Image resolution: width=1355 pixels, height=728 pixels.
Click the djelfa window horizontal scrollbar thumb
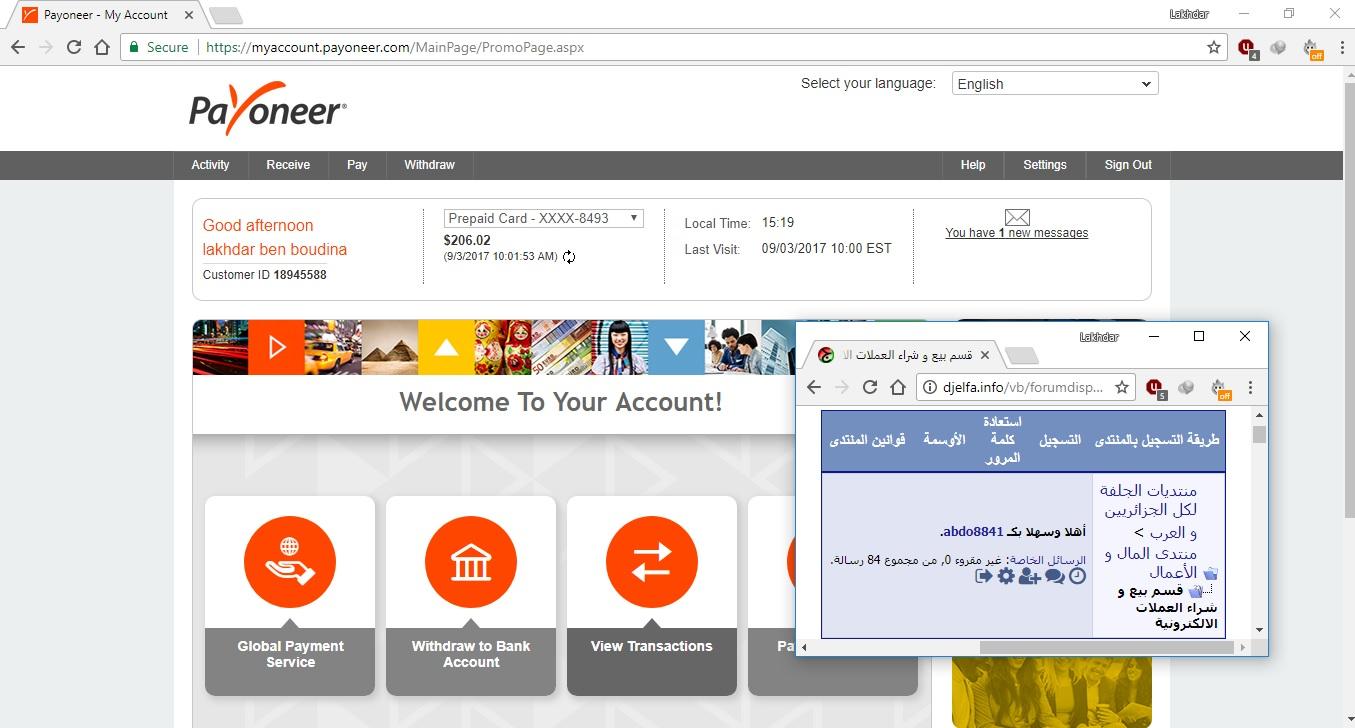(1107, 647)
